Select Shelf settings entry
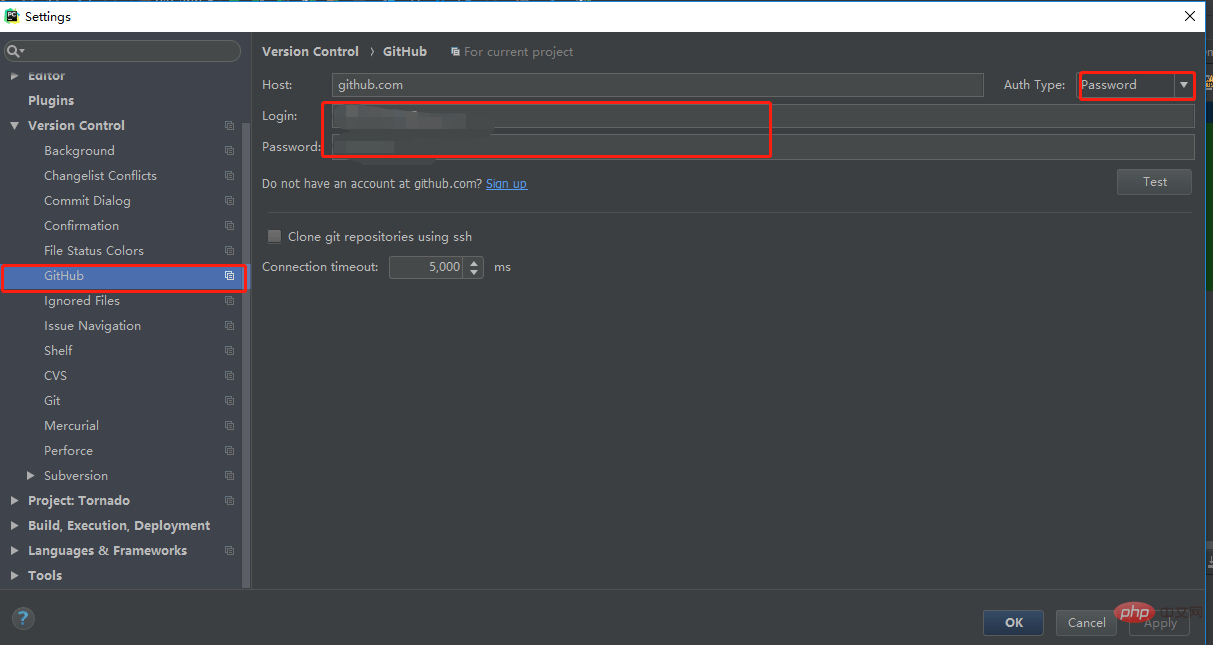The width and height of the screenshot is (1213, 645). (58, 351)
